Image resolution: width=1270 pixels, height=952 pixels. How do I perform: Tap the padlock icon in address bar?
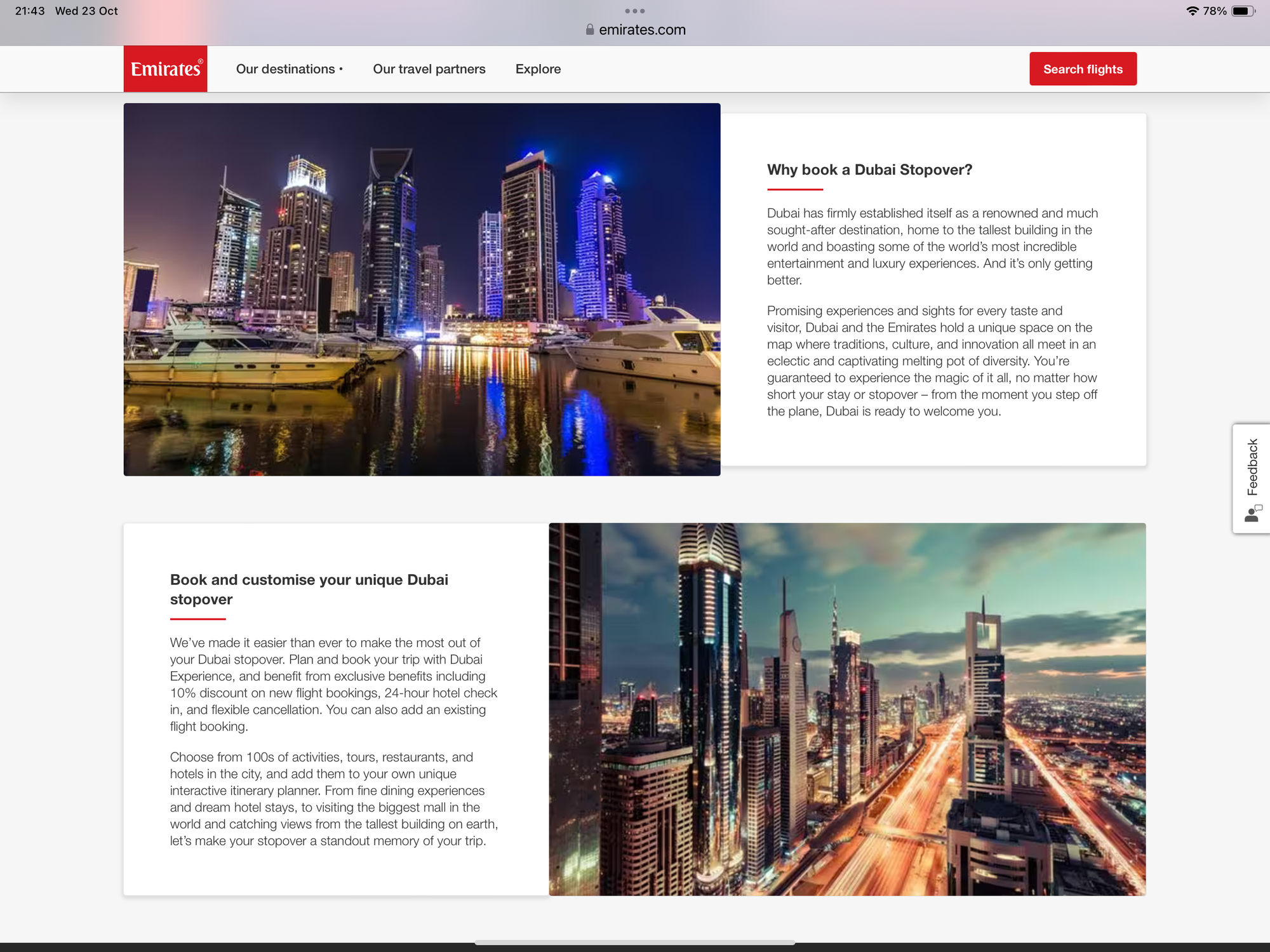click(590, 30)
